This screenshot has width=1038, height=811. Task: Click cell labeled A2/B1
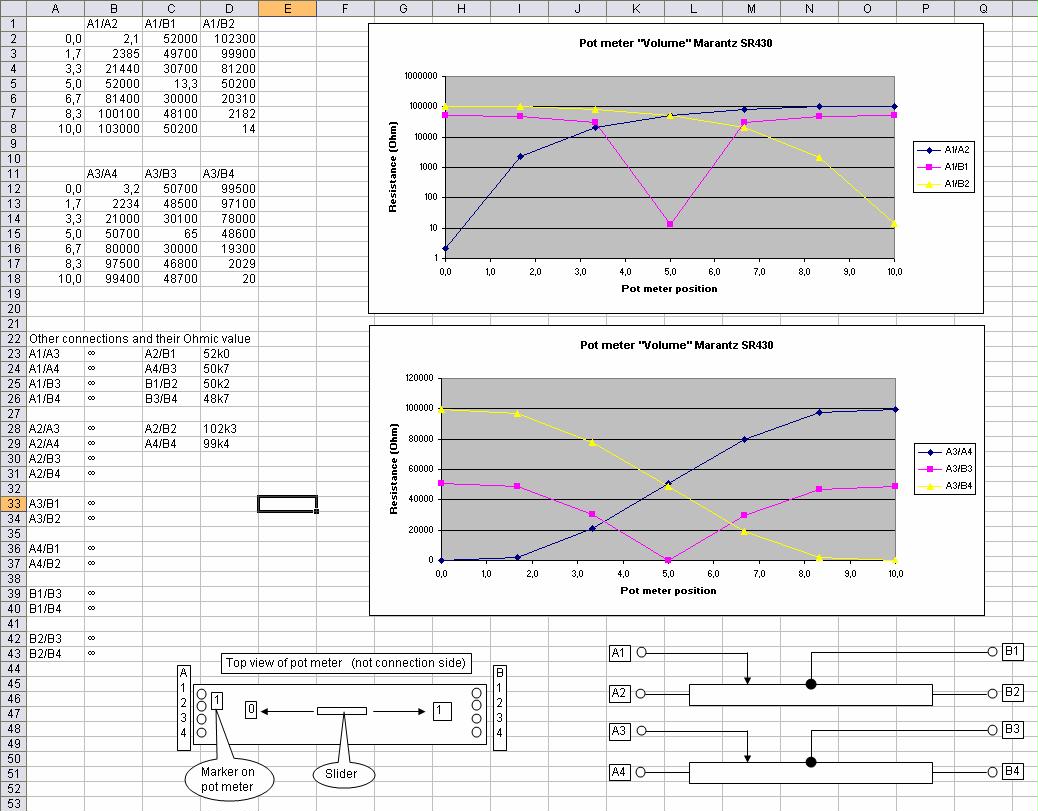point(171,354)
